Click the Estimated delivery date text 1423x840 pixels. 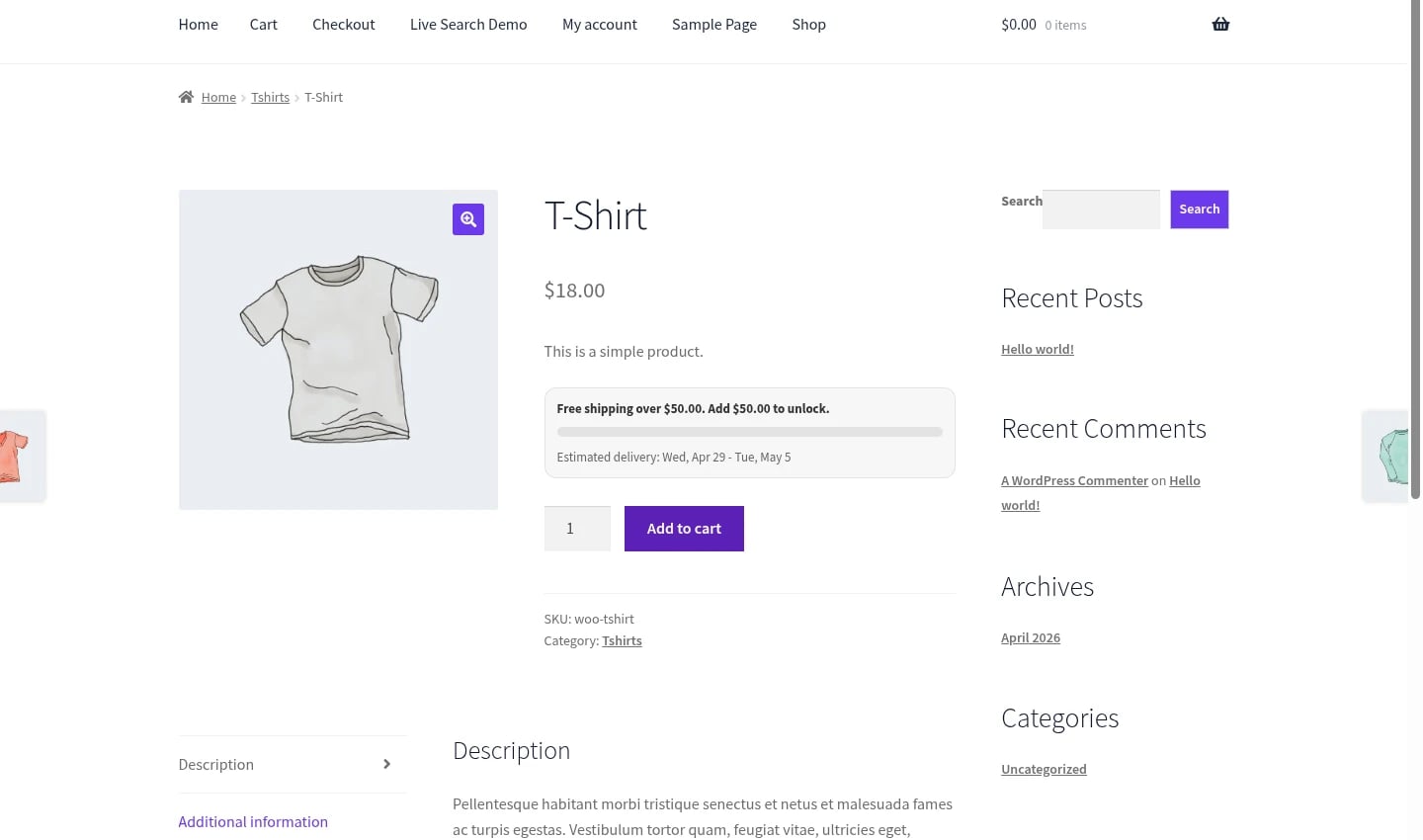tap(674, 458)
